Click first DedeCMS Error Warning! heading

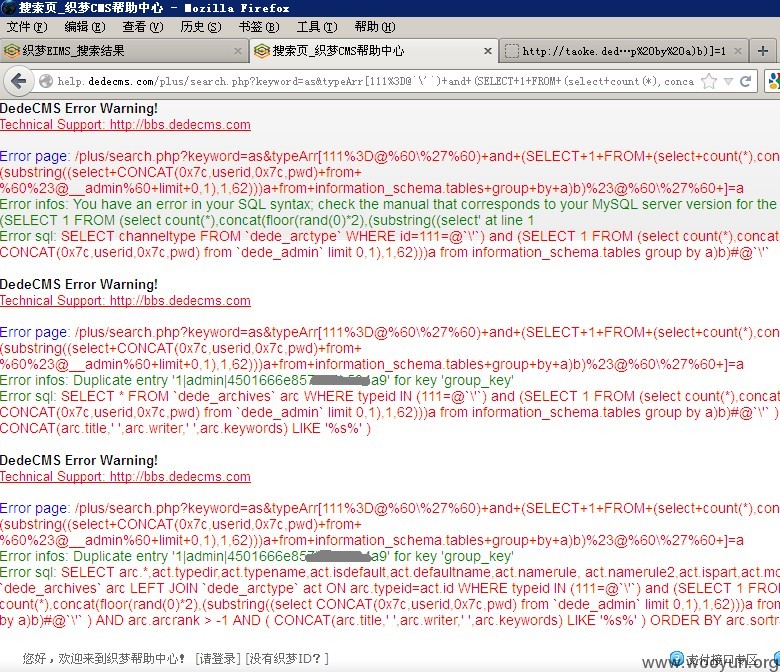79,108
